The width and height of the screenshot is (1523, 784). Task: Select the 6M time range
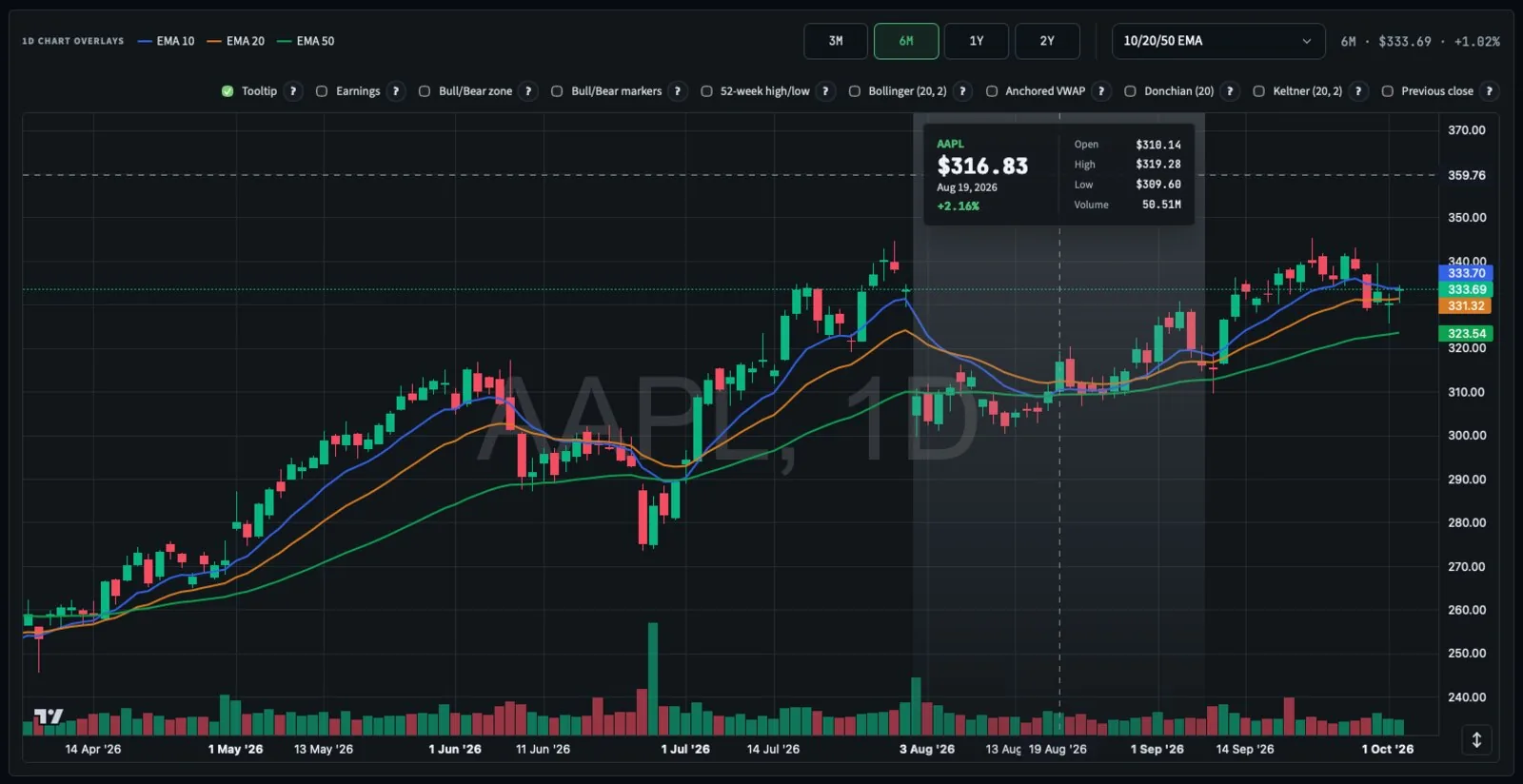(906, 41)
